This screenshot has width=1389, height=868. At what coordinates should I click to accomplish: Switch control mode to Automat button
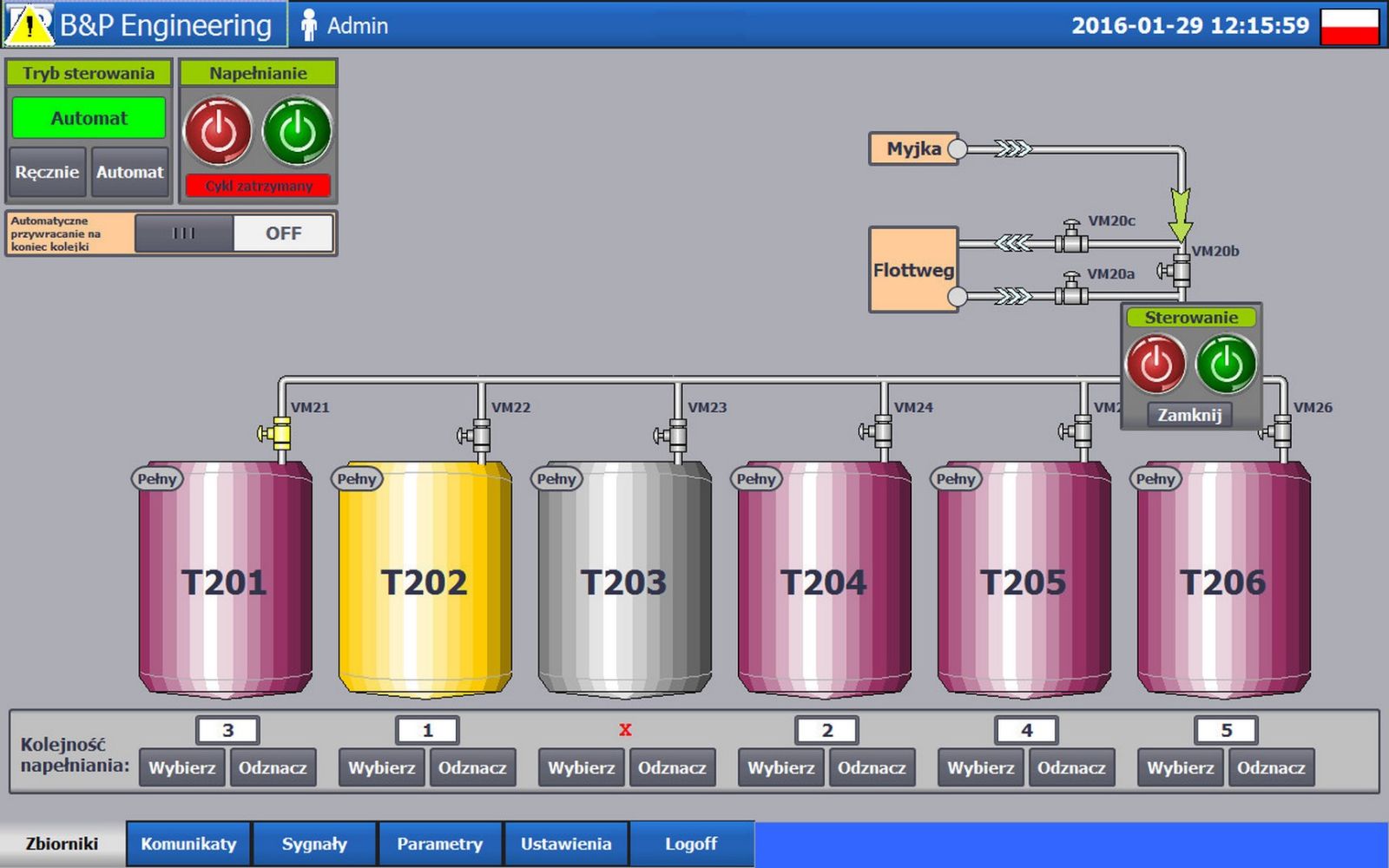(x=129, y=172)
